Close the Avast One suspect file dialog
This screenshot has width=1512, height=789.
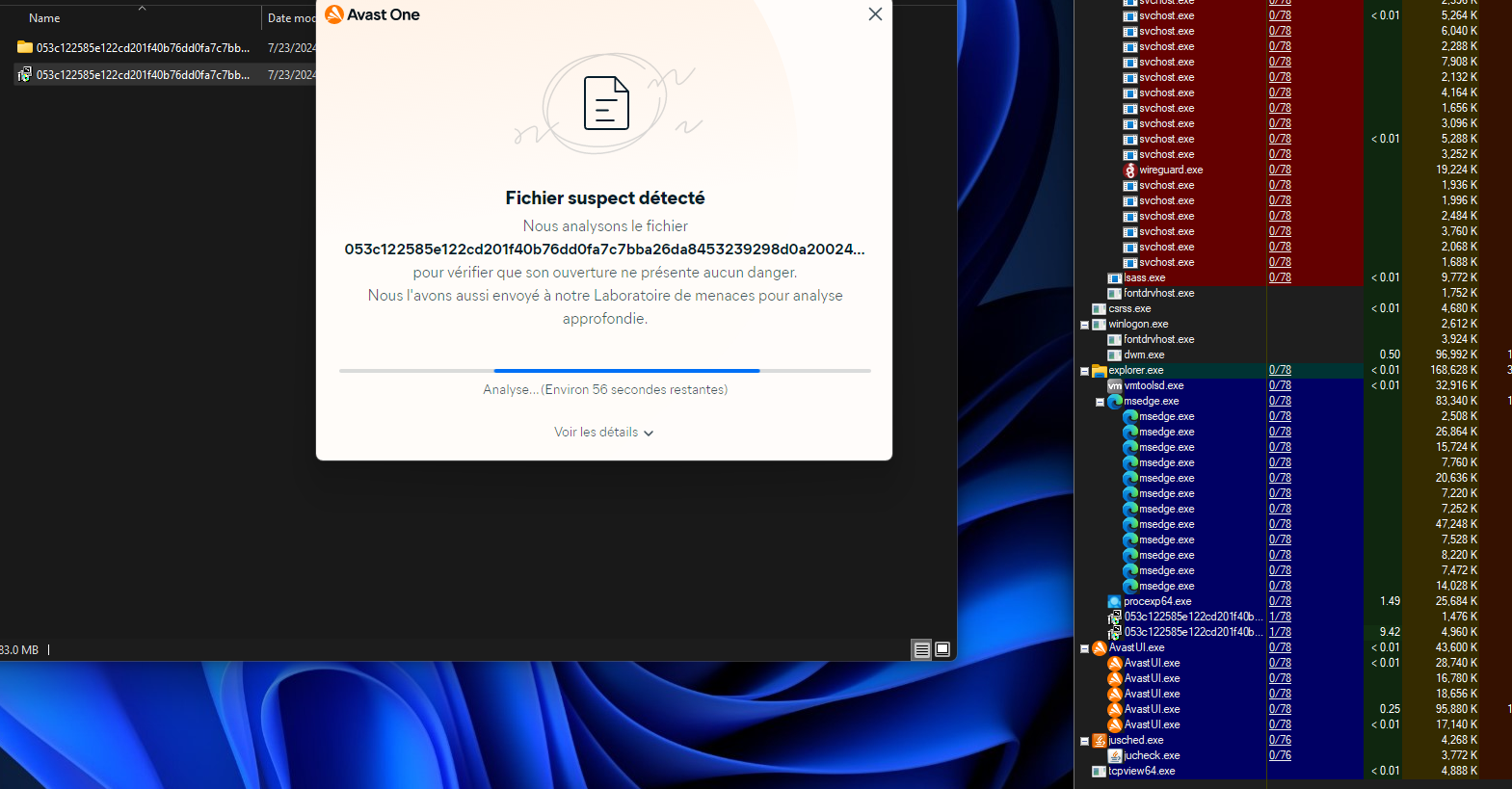point(875,14)
